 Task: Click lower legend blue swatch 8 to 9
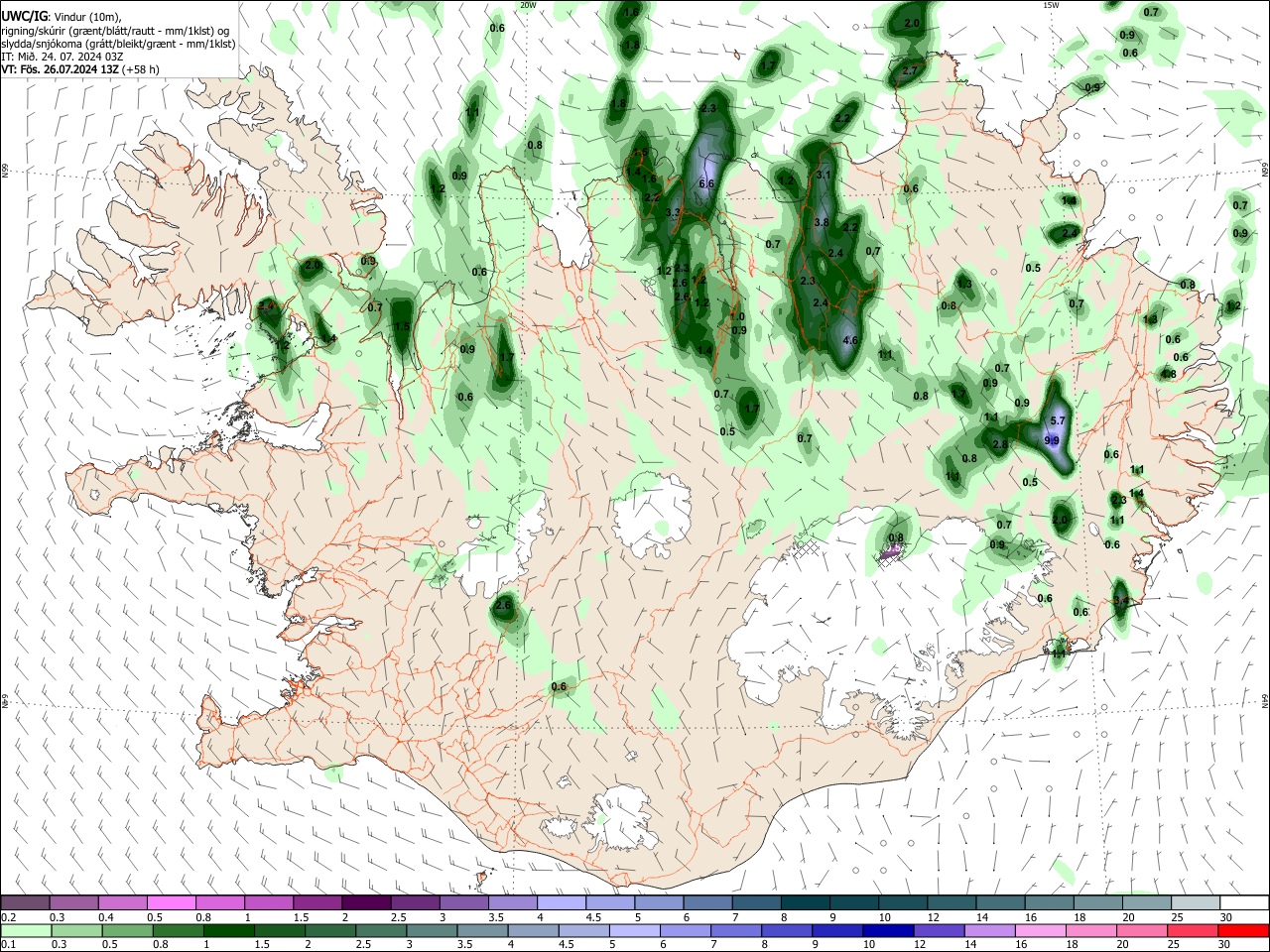click(787, 930)
